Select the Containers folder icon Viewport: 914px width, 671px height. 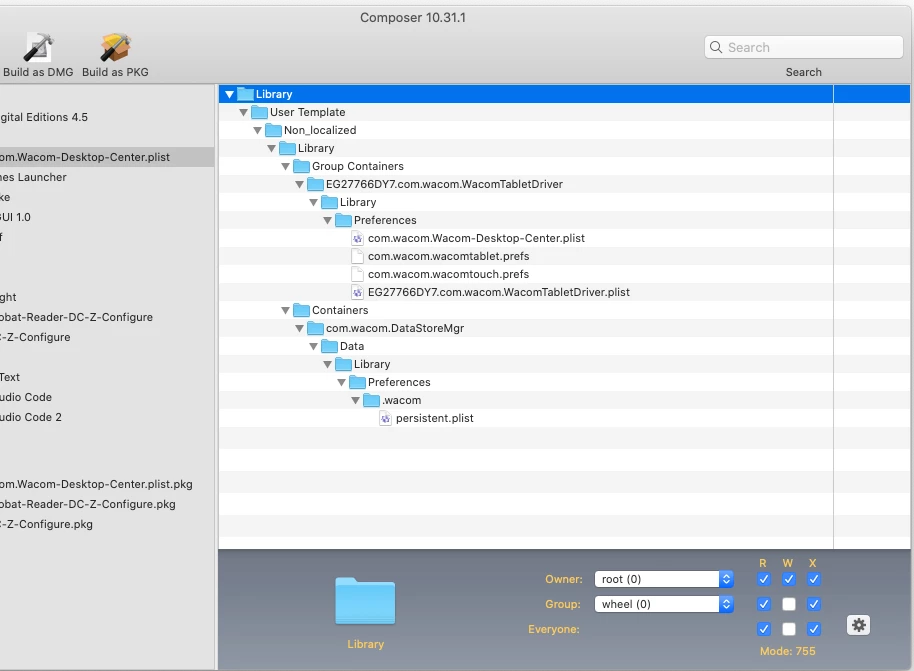301,310
